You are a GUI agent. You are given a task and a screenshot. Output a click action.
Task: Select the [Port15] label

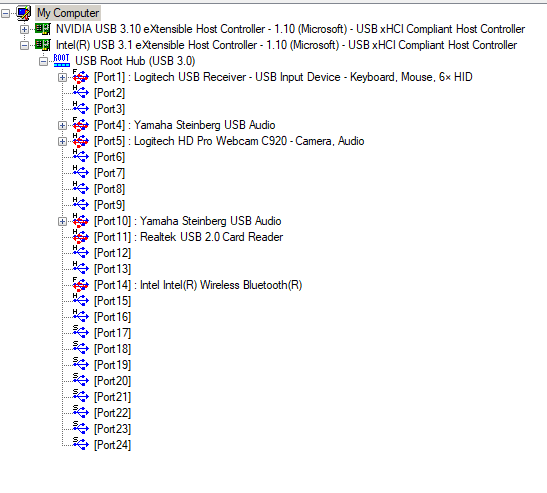112,301
